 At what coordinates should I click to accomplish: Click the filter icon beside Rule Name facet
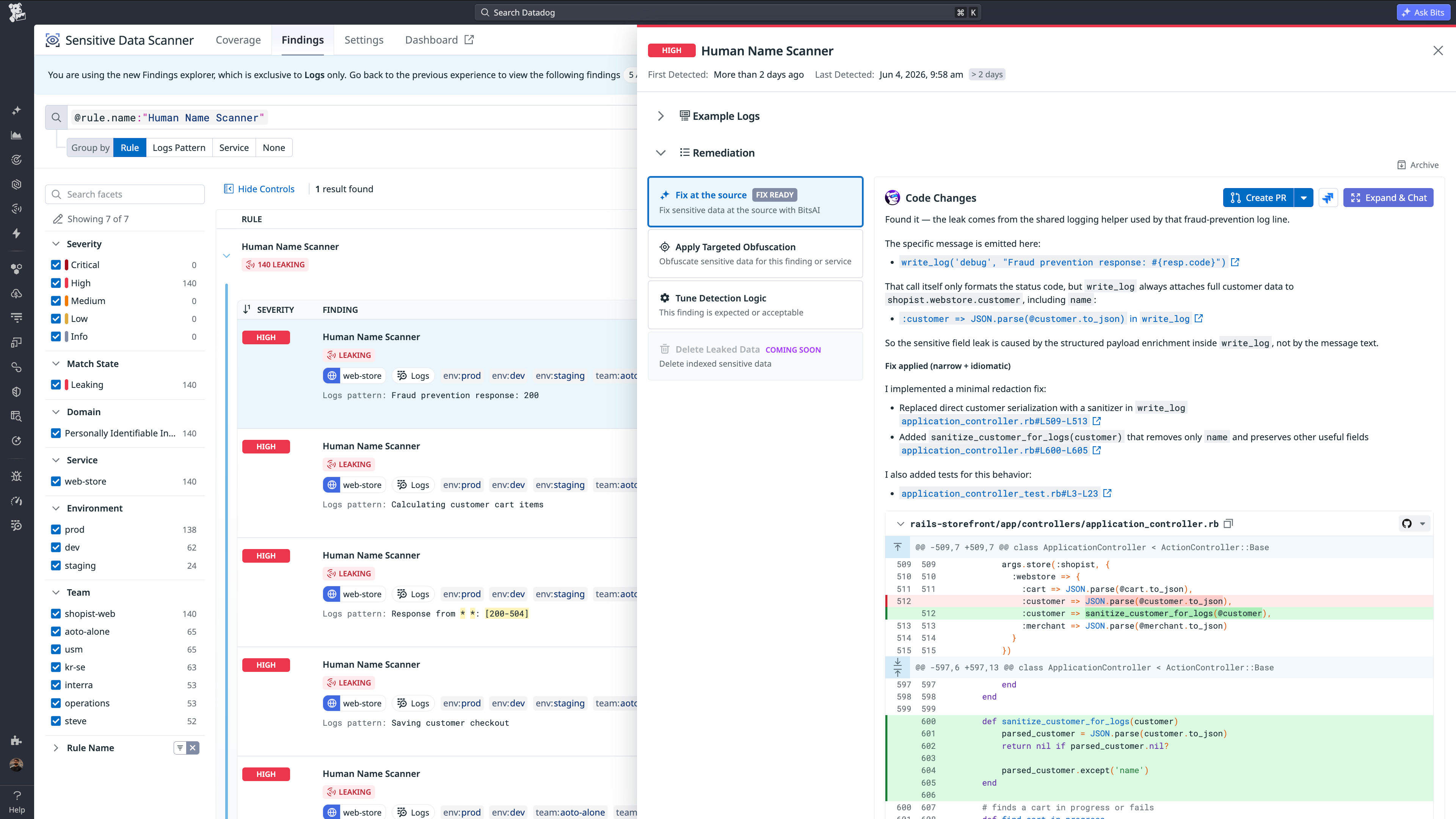[x=180, y=748]
